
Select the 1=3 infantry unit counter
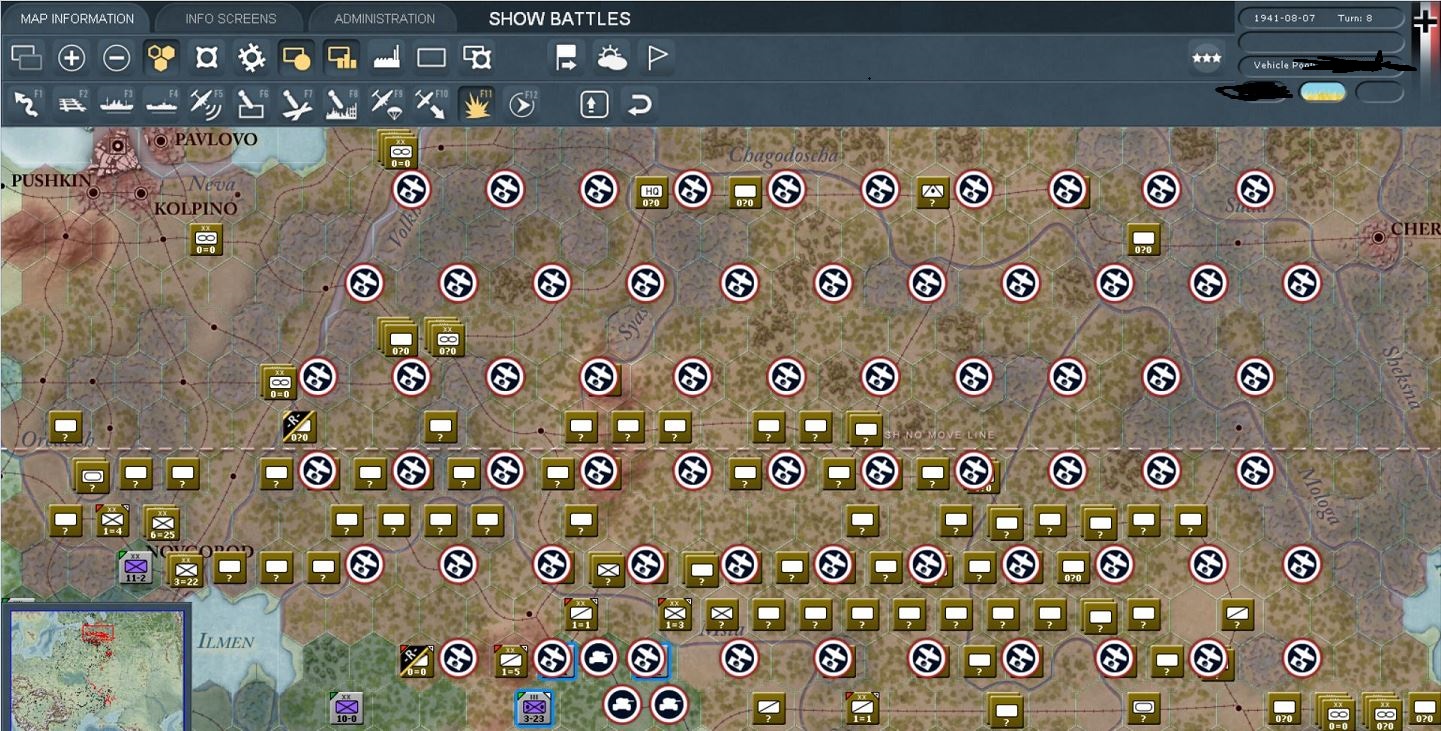point(675,614)
